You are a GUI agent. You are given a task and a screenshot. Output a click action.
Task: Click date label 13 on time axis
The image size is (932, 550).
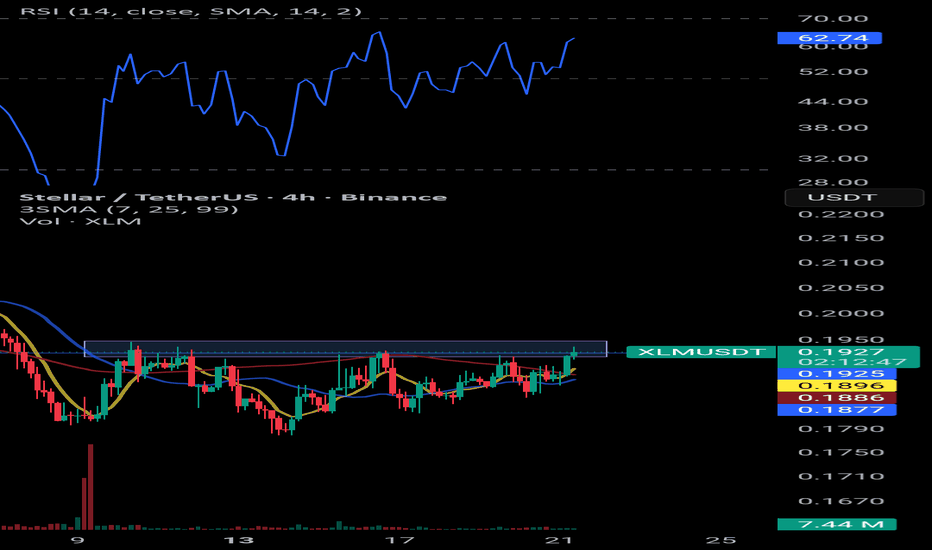[x=239, y=540]
